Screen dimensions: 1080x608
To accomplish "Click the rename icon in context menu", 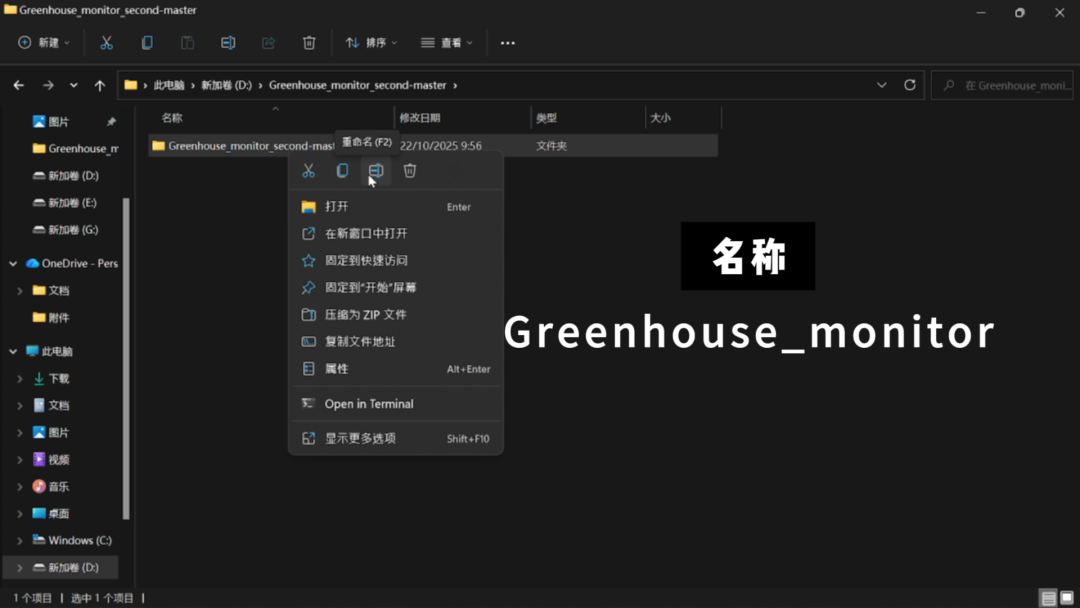I will pos(376,171).
